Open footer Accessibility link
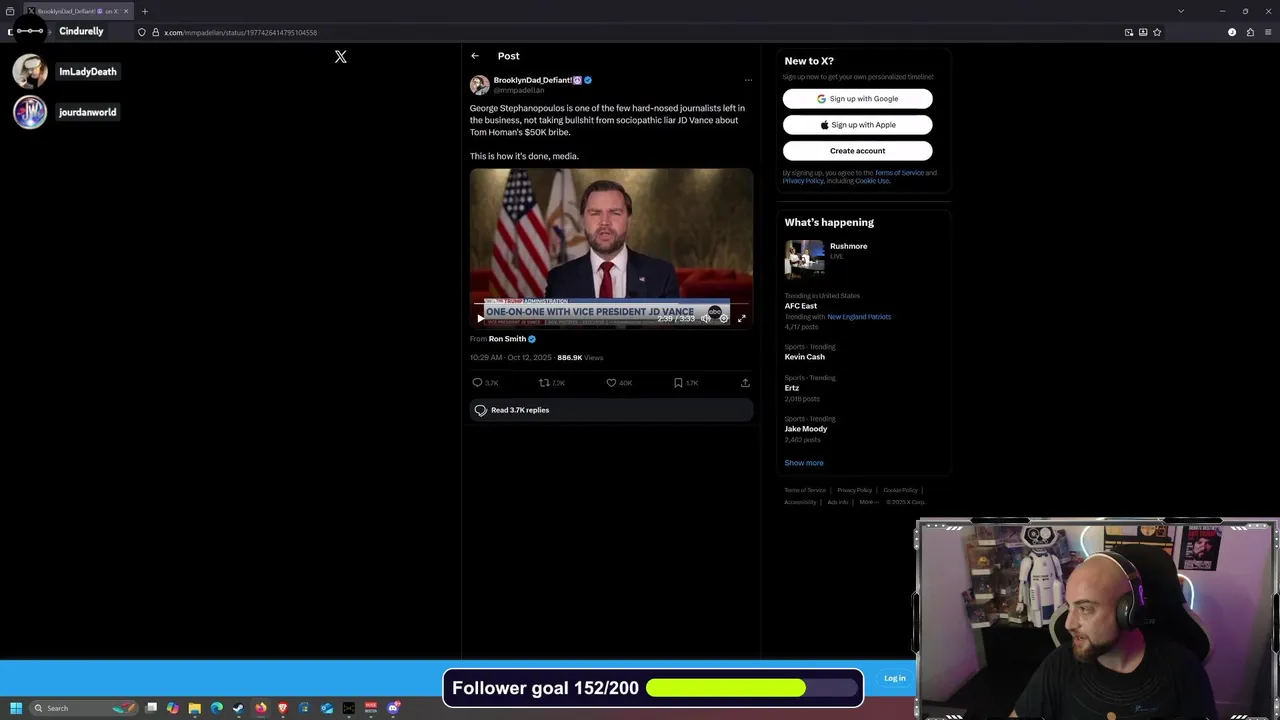 click(x=800, y=502)
